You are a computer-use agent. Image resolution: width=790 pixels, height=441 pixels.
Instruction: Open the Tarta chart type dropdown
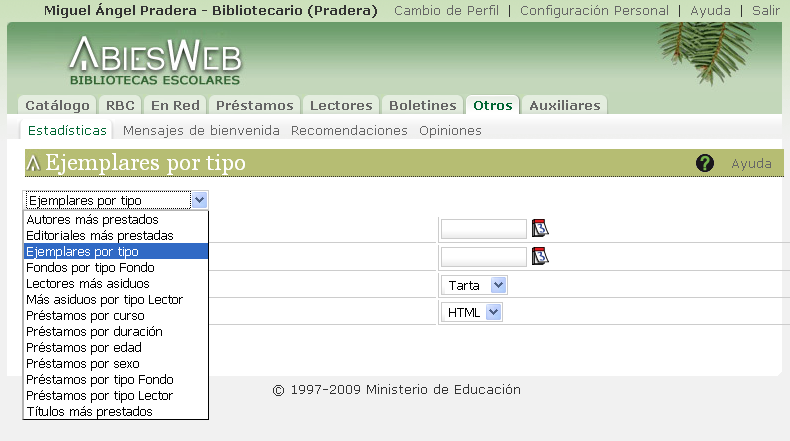tap(474, 285)
